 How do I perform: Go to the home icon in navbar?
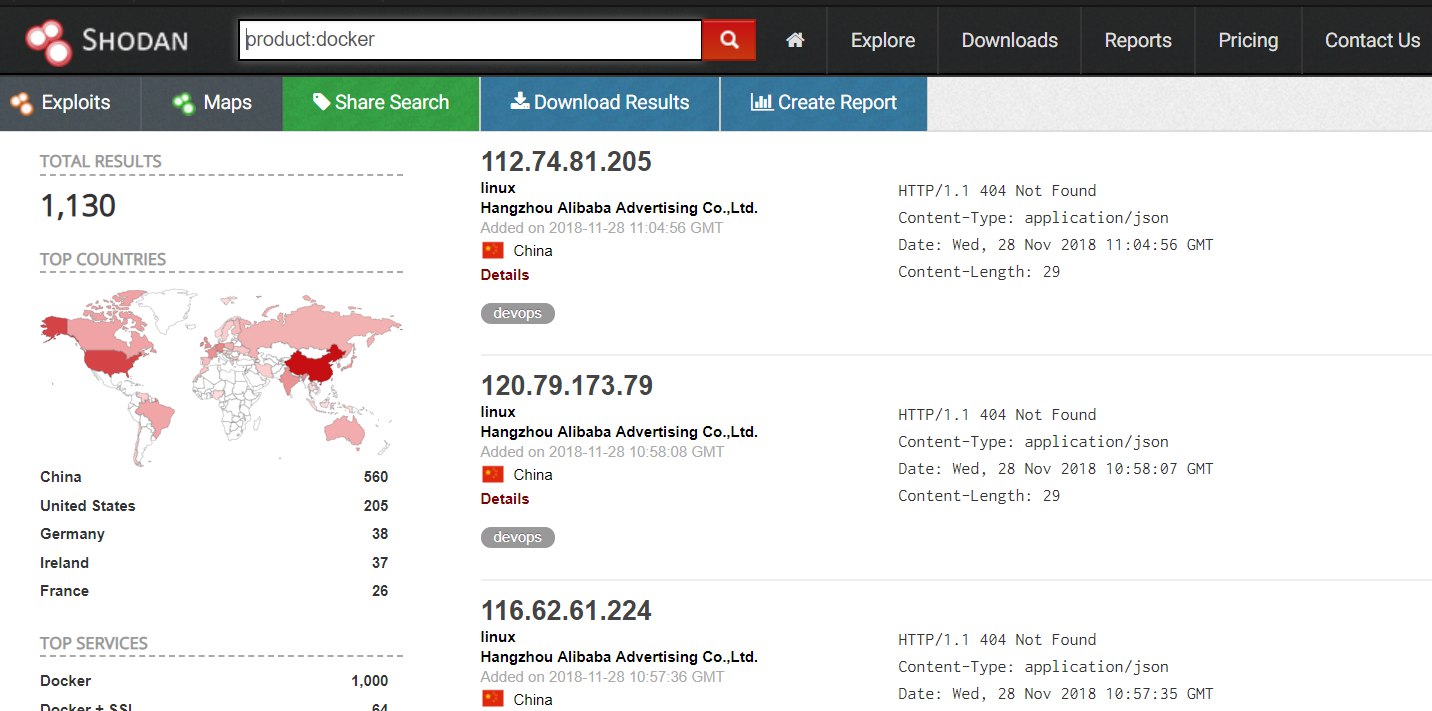coord(795,40)
